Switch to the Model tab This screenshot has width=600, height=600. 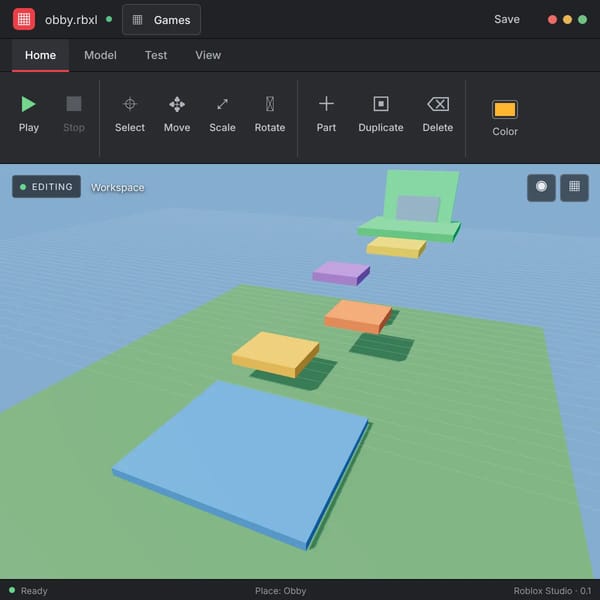(x=100, y=55)
